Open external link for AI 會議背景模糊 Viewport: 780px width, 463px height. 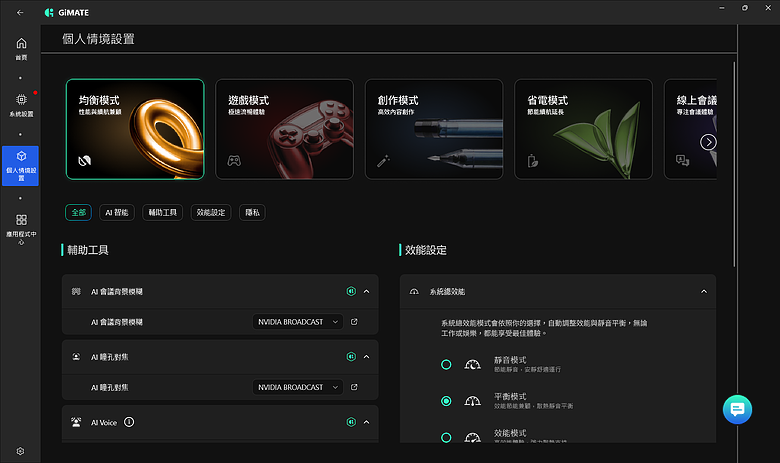[354, 322]
